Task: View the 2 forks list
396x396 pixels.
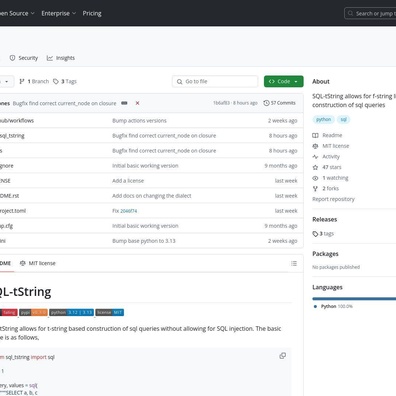Action: point(330,189)
